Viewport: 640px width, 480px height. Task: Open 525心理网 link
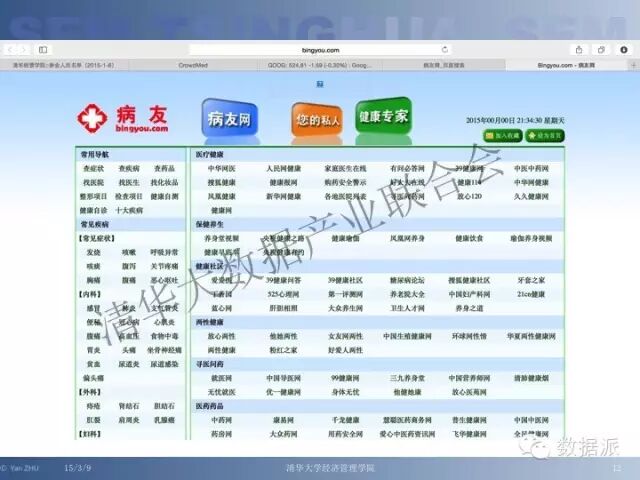click(x=284, y=294)
